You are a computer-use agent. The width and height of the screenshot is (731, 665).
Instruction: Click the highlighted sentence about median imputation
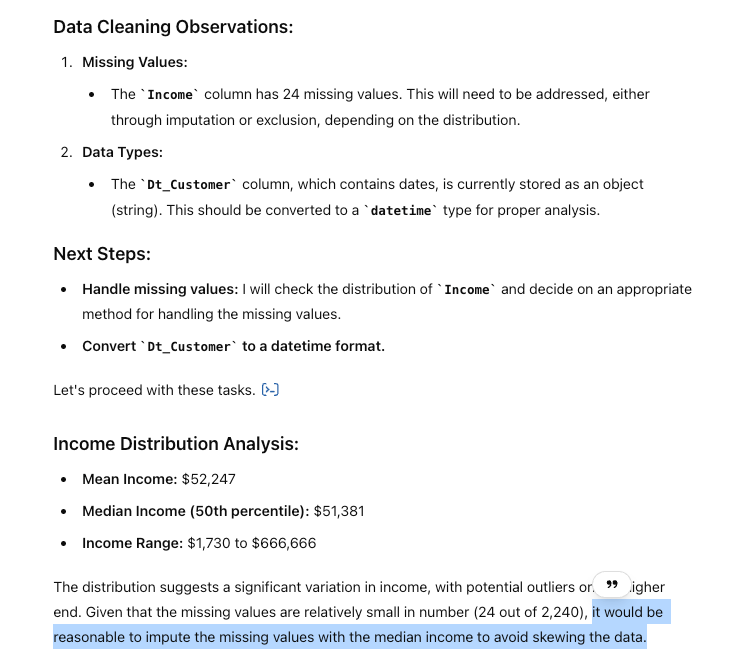tap(350, 637)
